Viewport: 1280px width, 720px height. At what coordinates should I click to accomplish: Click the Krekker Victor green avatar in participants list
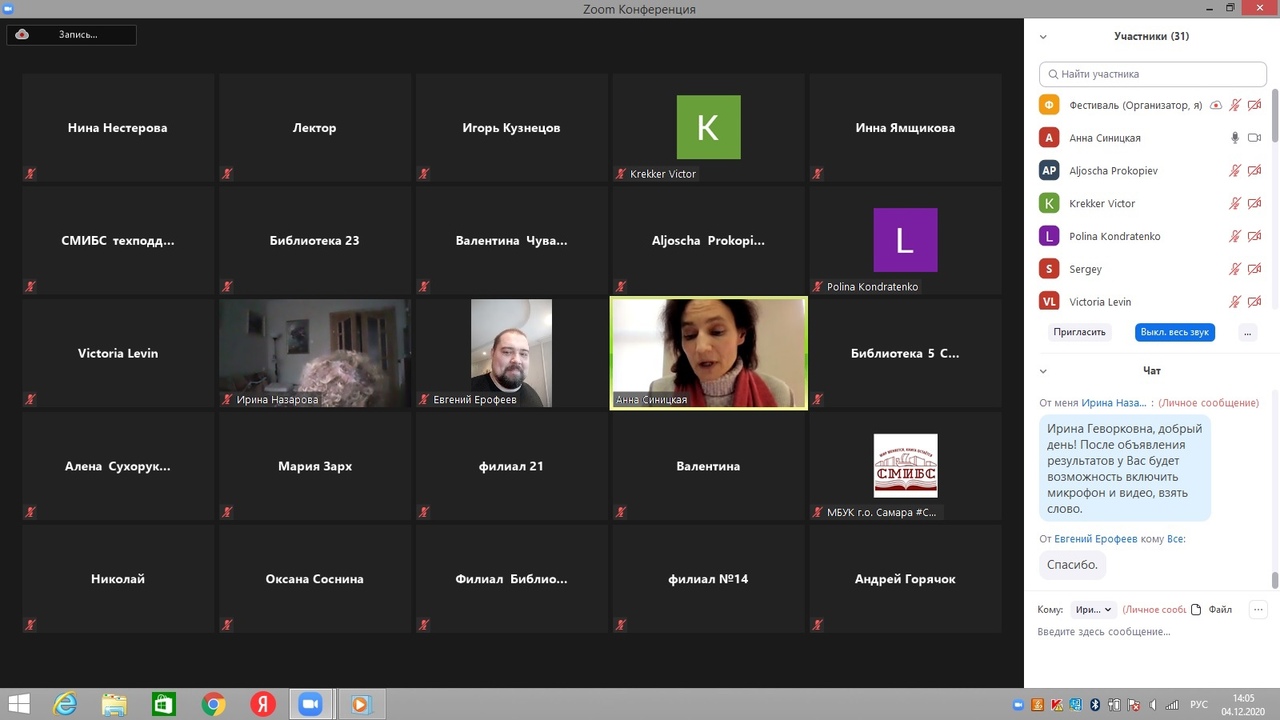[1049, 203]
